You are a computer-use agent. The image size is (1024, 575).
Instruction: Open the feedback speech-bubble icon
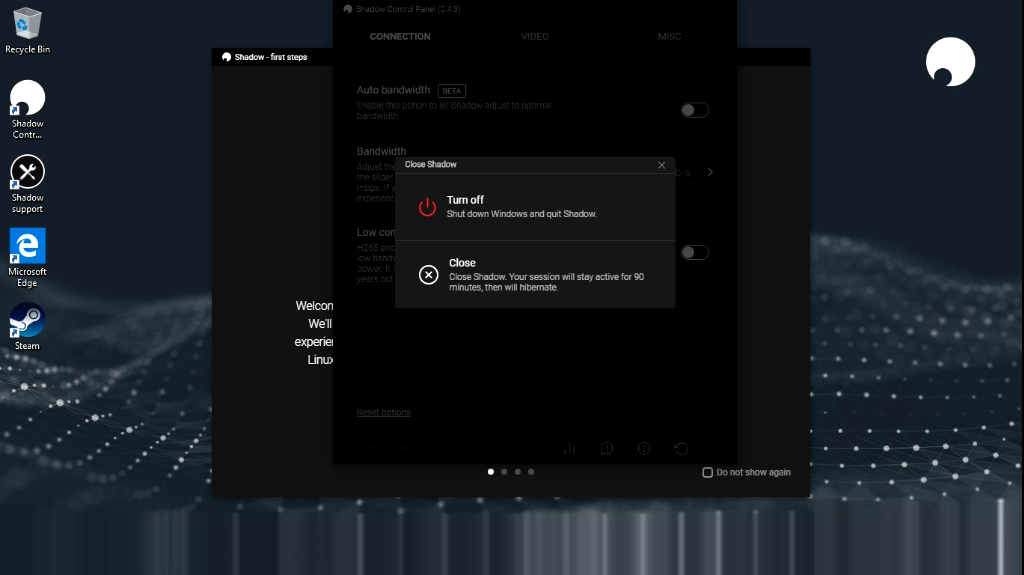point(607,448)
